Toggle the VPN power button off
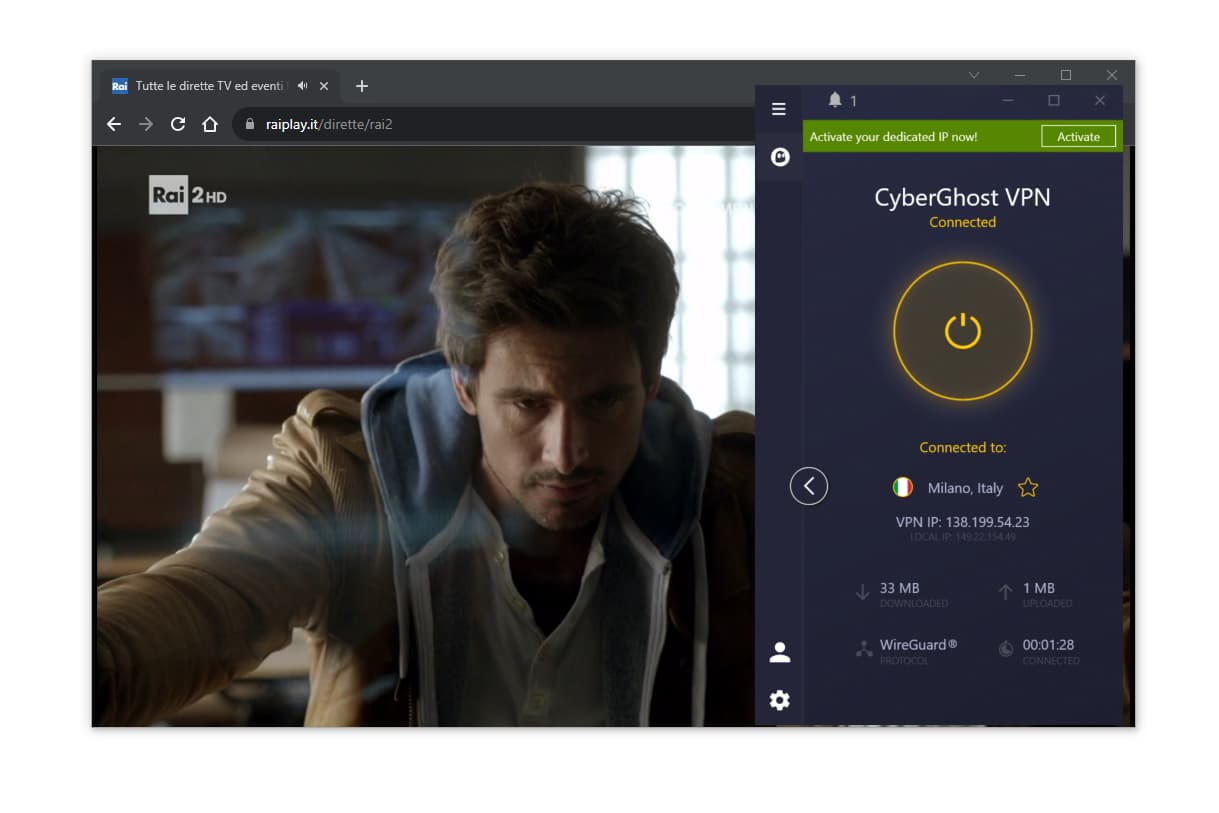Image resolution: width=1219 pixels, height=813 pixels. (x=962, y=331)
